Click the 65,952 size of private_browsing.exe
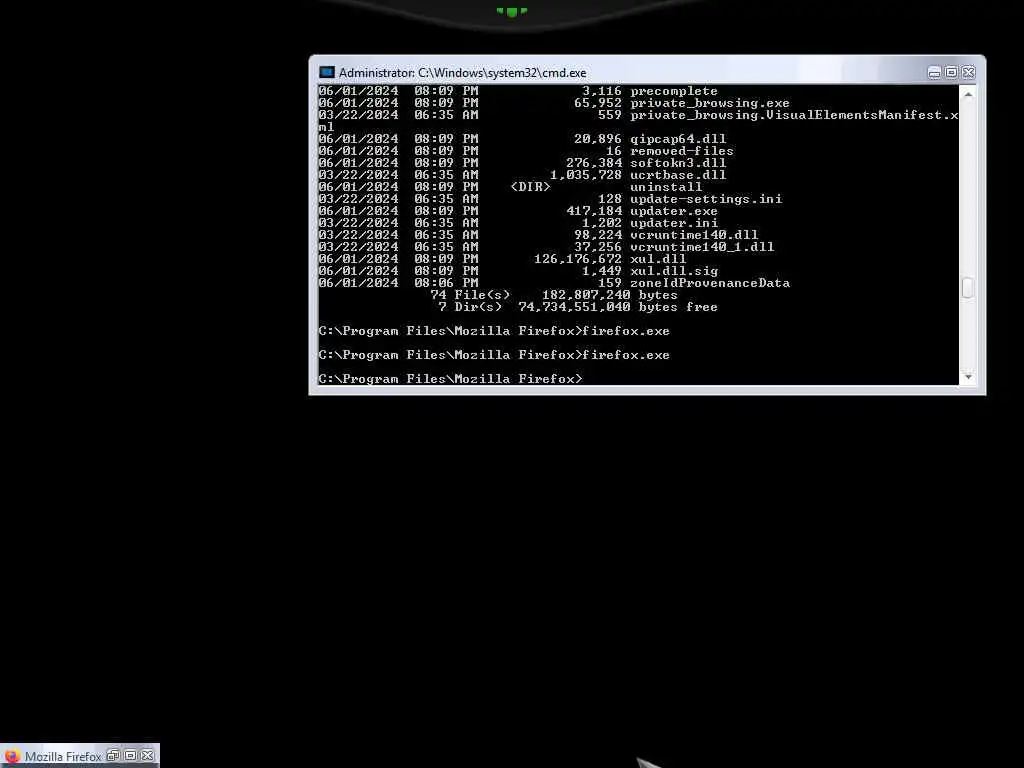 [x=598, y=103]
